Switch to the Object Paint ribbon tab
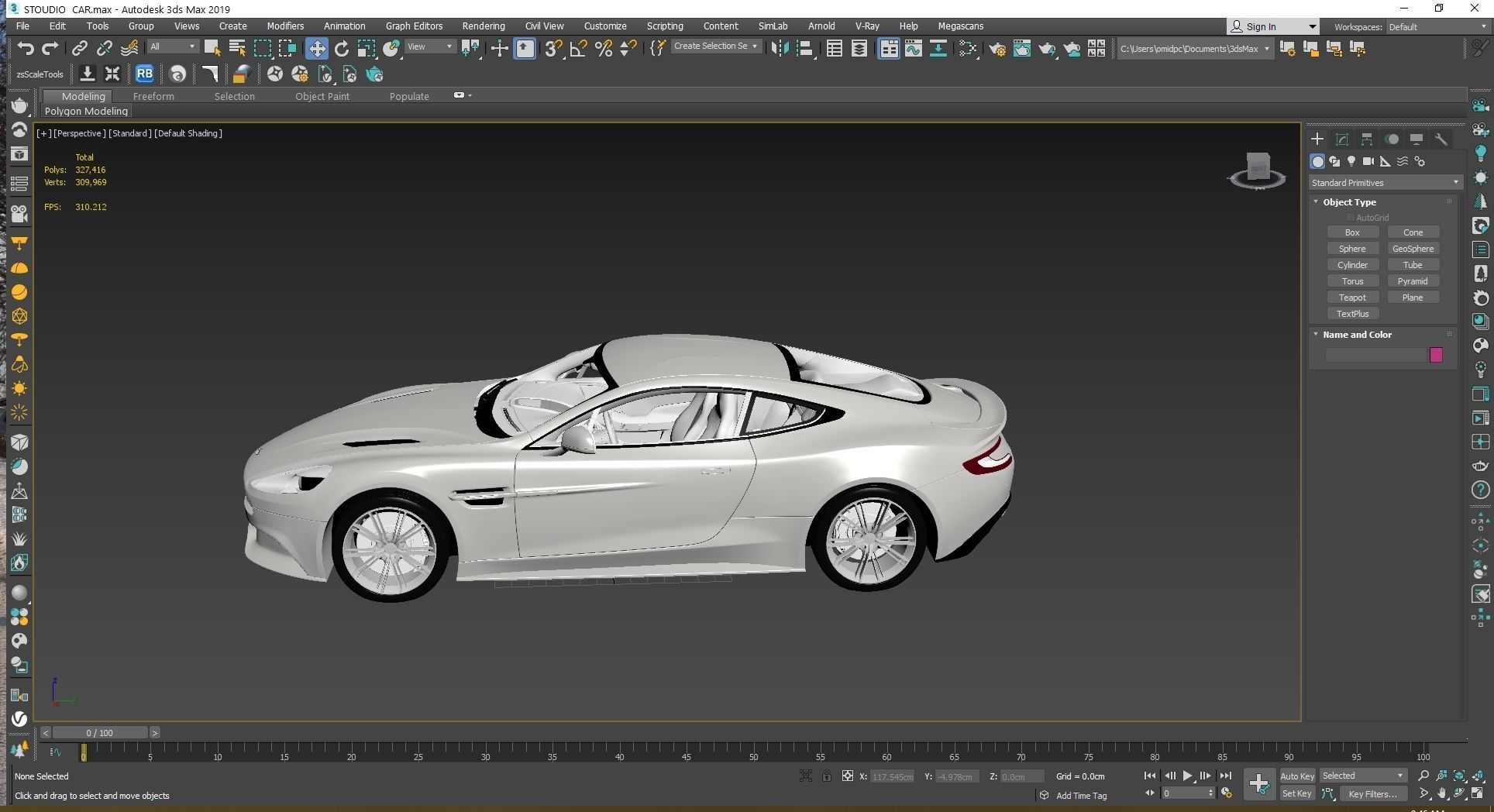This screenshot has height=812, width=1494. tap(322, 96)
